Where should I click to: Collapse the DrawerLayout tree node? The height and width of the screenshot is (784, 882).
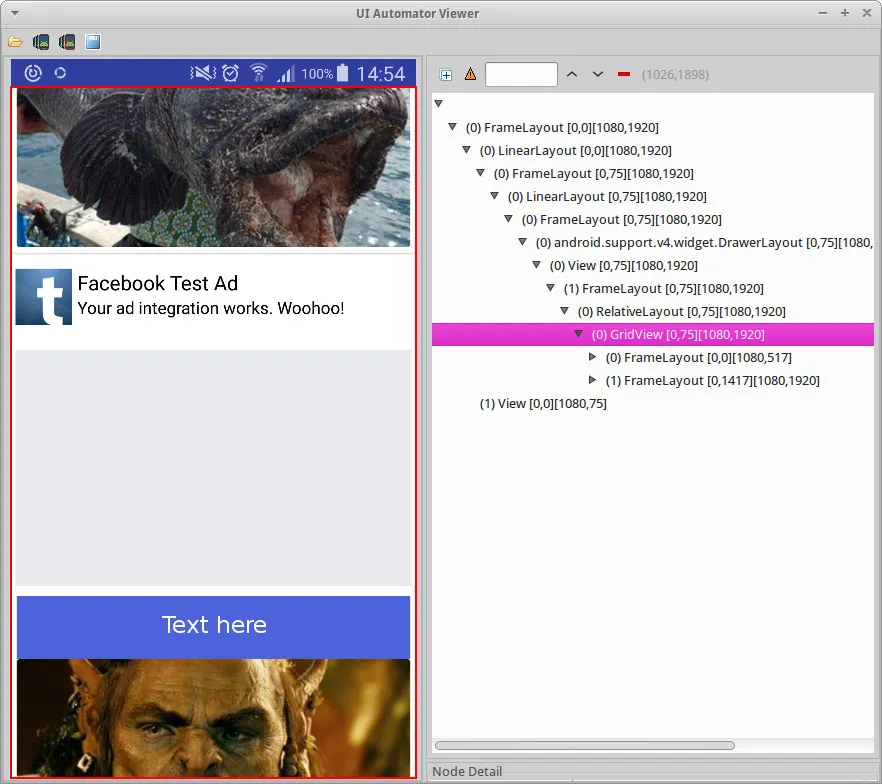coord(523,242)
